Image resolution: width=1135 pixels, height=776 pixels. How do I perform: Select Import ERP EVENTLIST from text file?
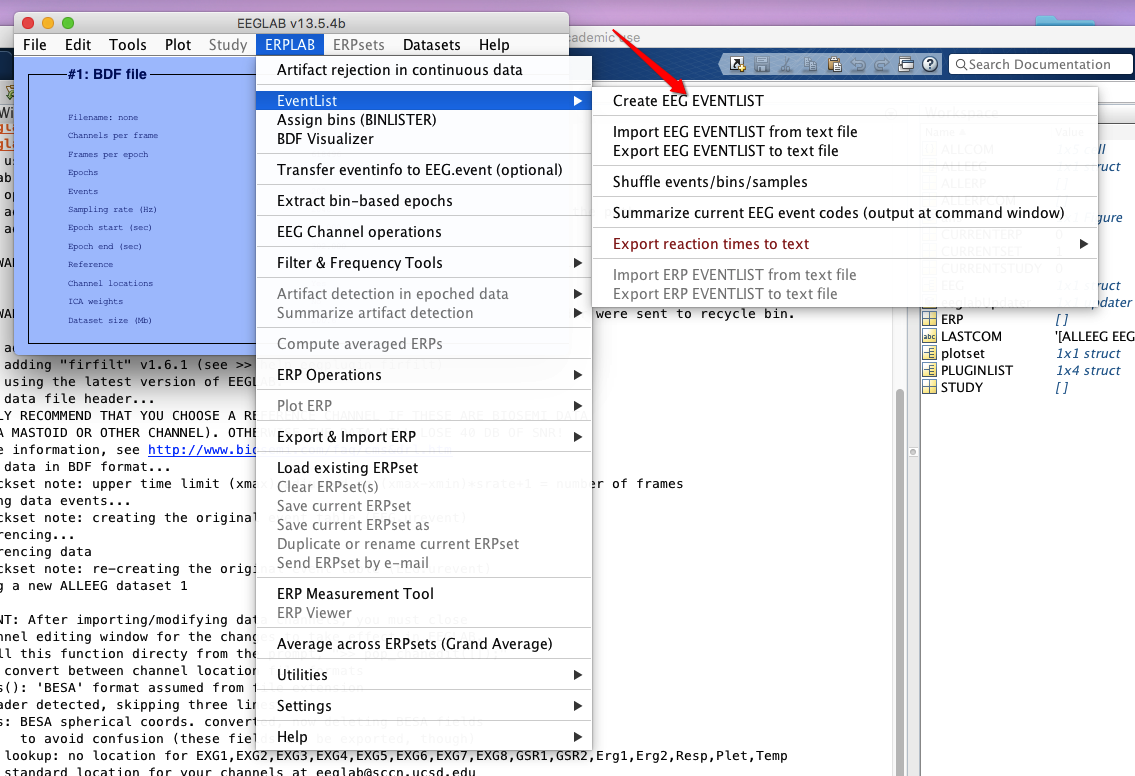[845, 275]
